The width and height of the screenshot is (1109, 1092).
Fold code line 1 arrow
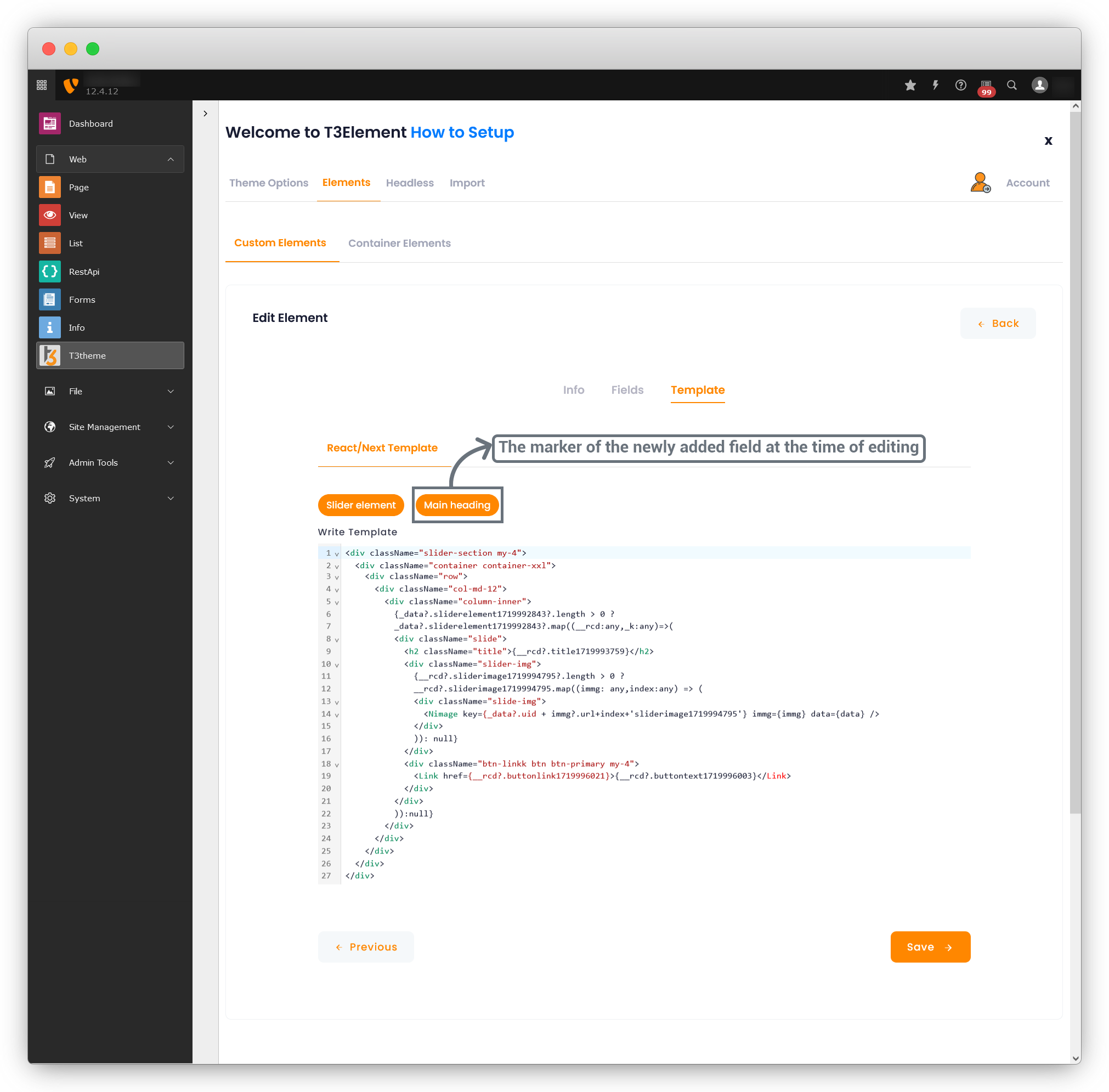click(337, 554)
